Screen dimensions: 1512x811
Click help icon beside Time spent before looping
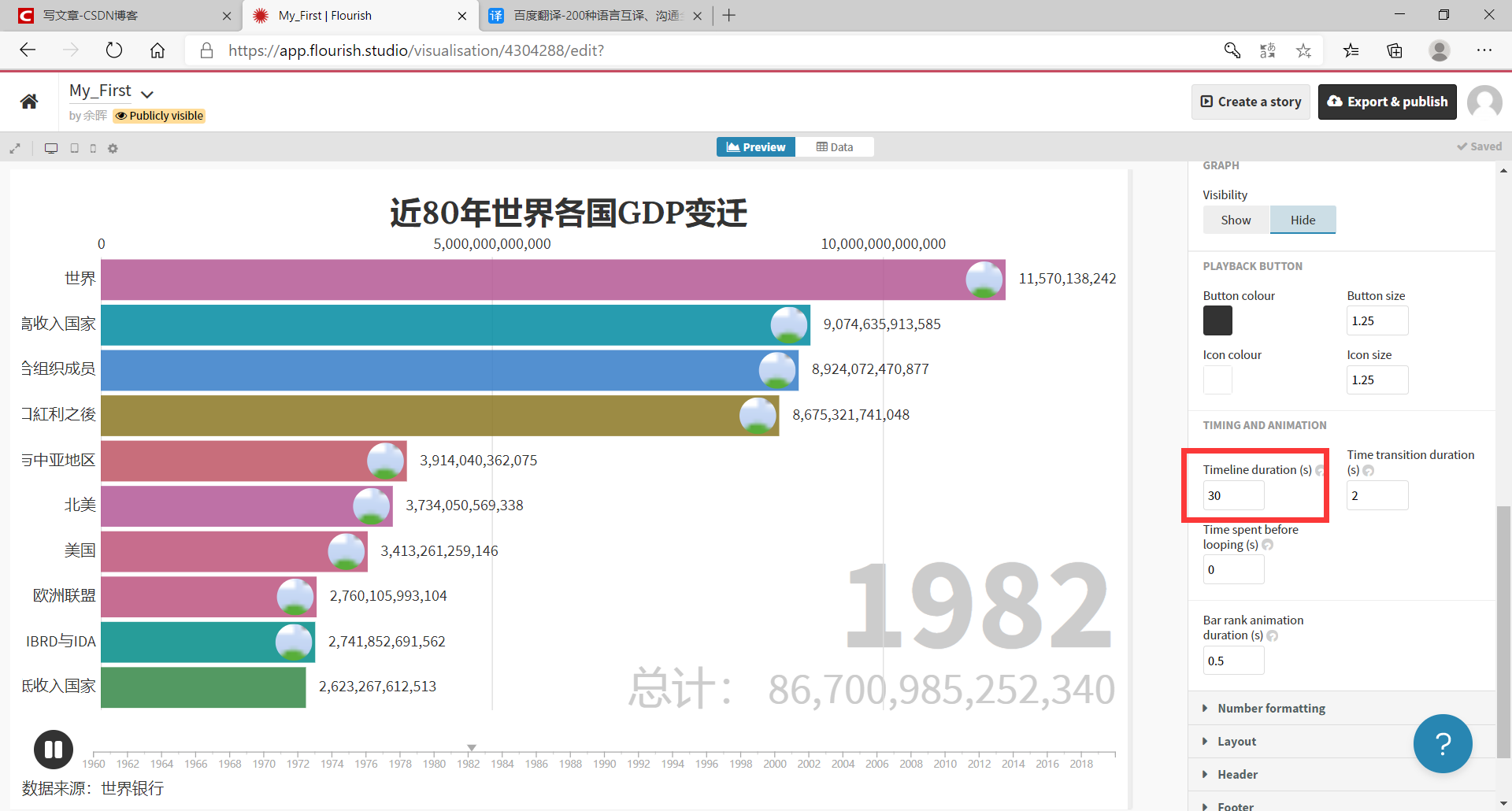click(x=1267, y=545)
